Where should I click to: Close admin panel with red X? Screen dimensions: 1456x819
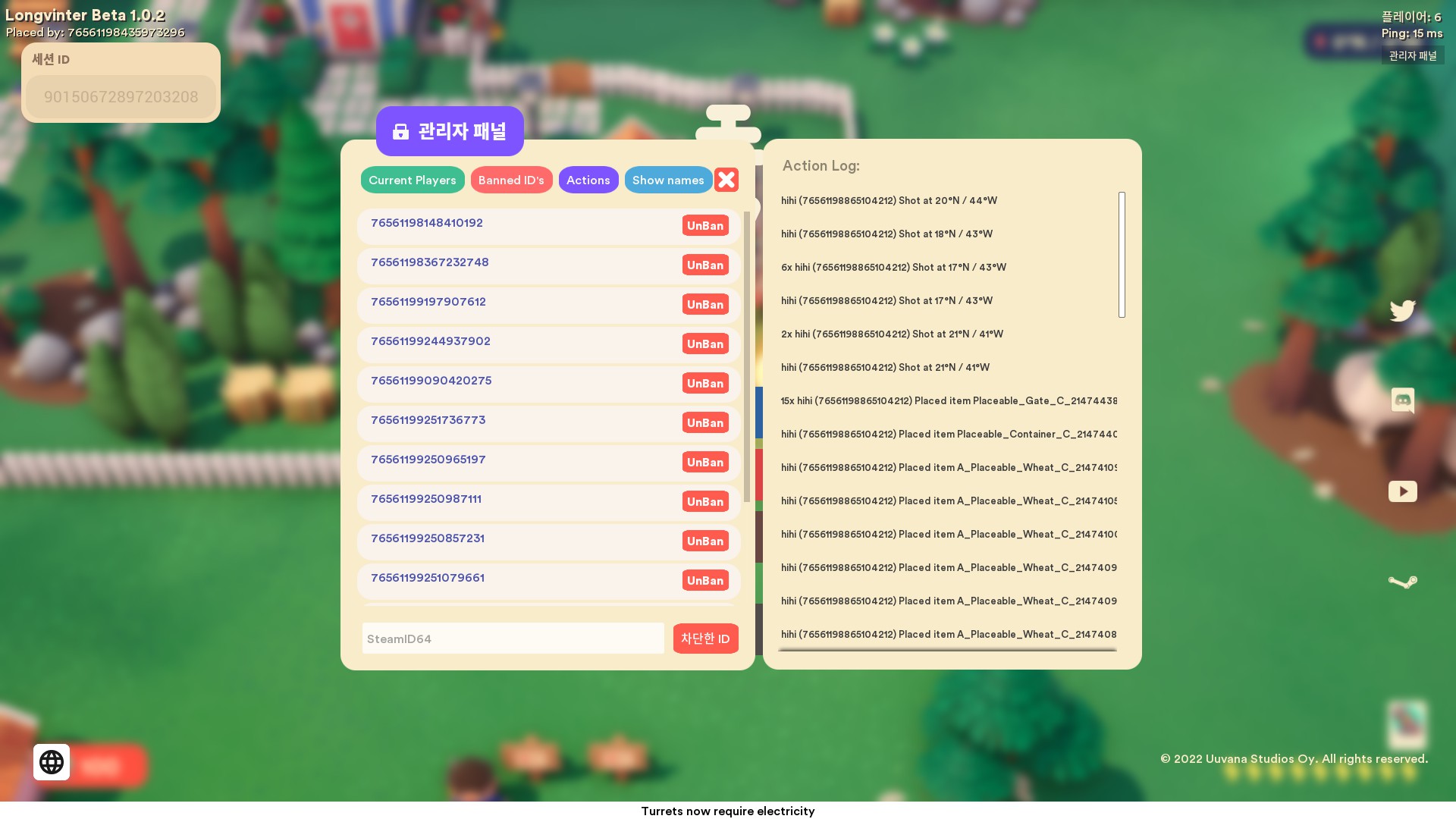click(726, 180)
